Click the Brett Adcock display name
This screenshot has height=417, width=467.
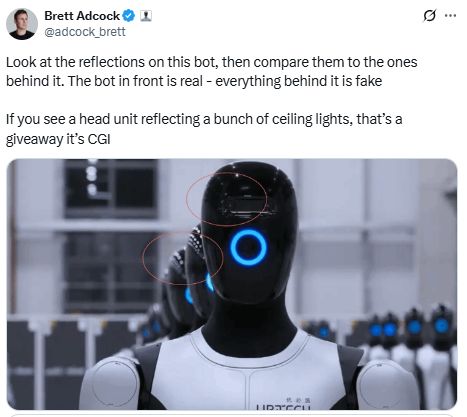point(82,16)
